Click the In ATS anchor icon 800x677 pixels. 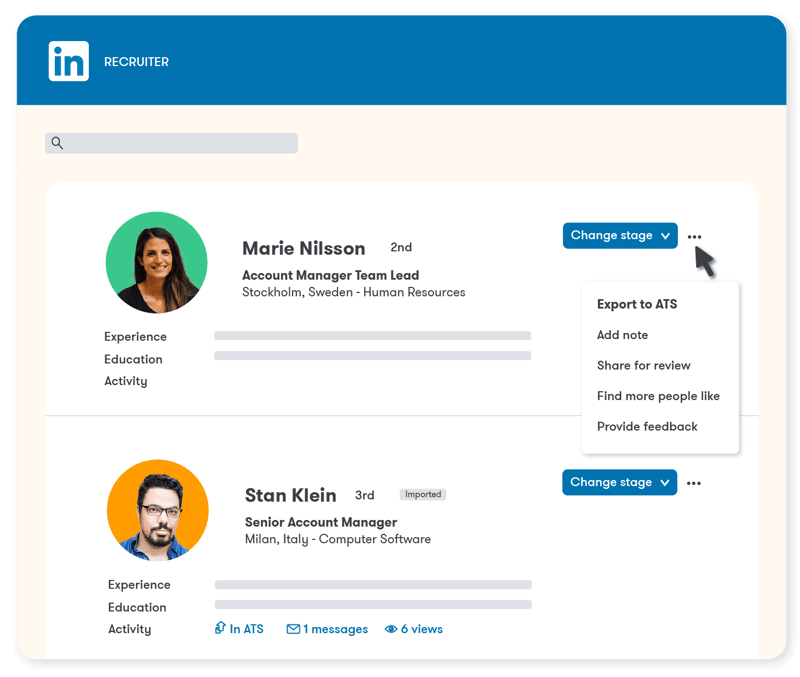[x=219, y=629]
